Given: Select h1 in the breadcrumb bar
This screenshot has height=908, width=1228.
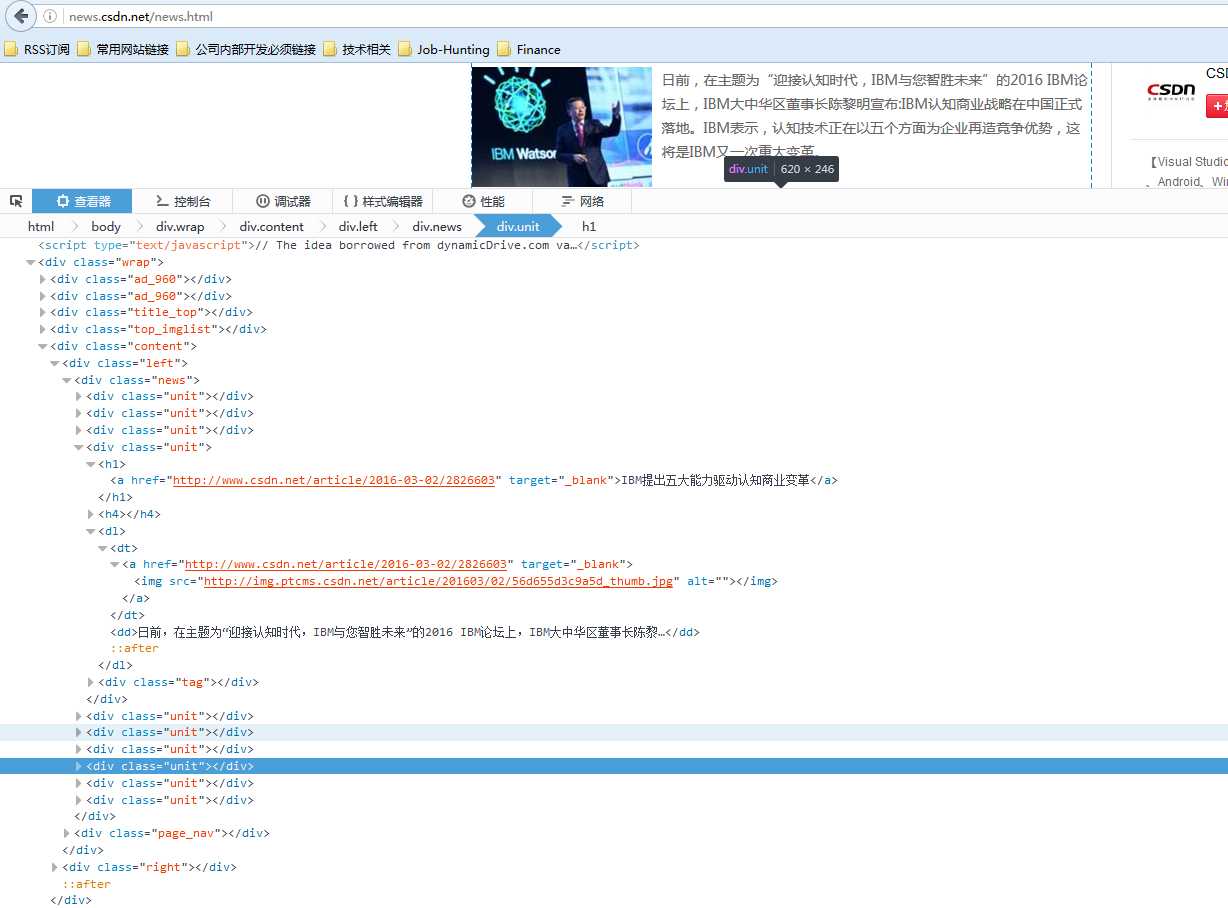Looking at the screenshot, I should [589, 226].
